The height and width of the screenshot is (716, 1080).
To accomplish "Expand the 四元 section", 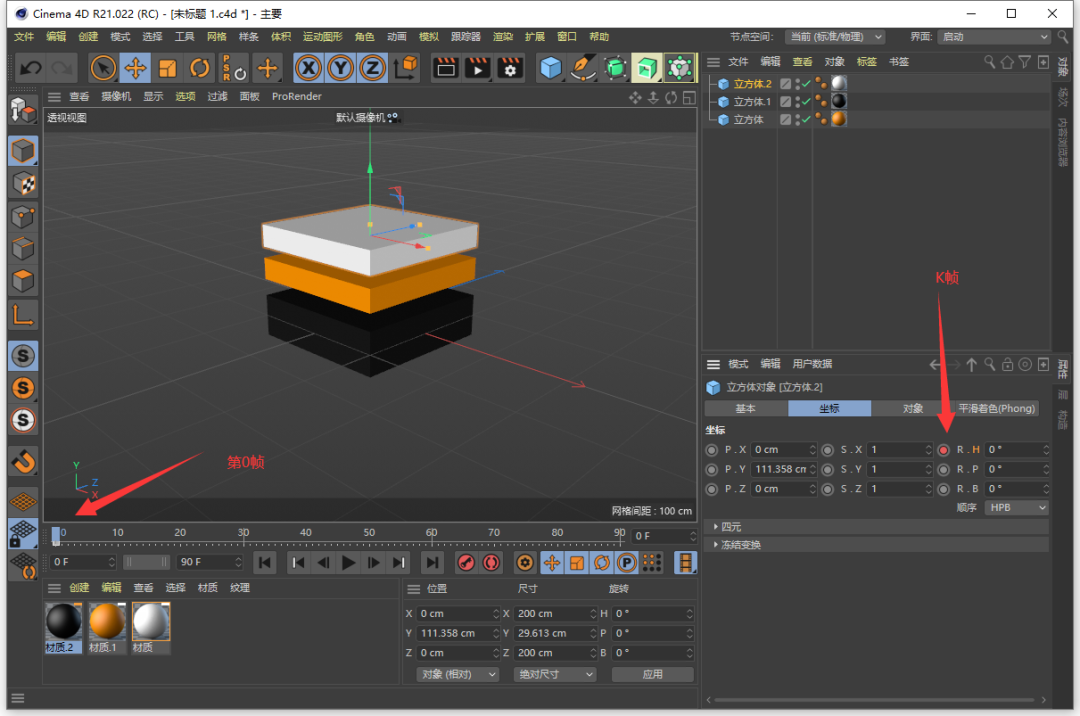I will coord(730,527).
